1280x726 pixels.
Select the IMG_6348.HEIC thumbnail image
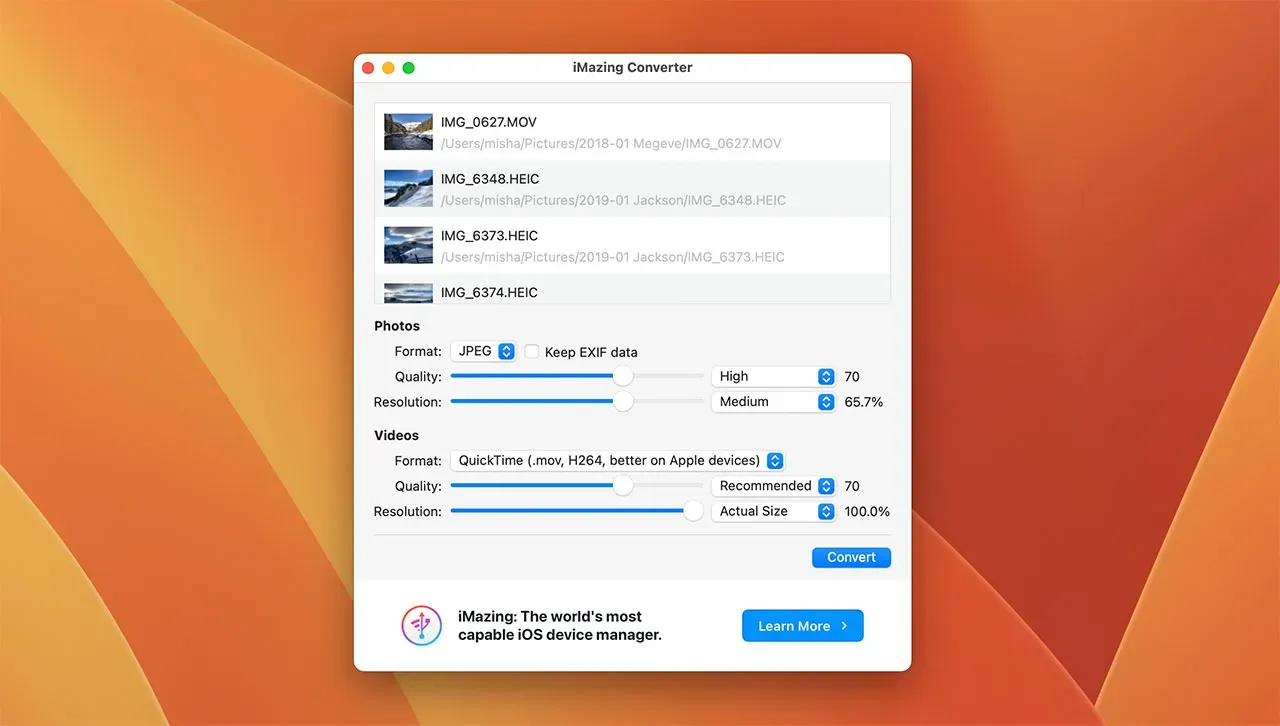[408, 189]
